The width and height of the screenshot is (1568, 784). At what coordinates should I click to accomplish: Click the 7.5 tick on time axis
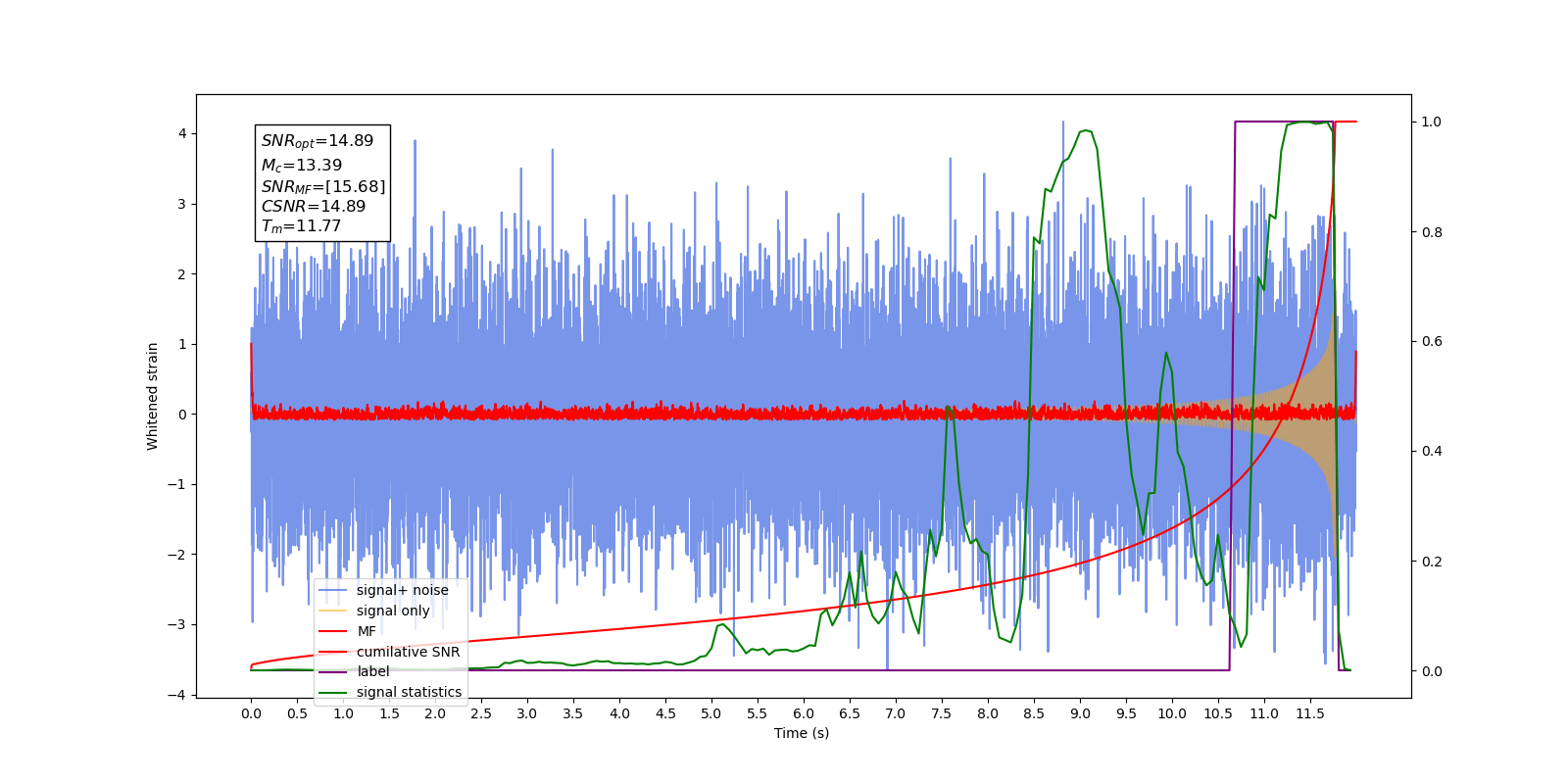[x=942, y=713]
